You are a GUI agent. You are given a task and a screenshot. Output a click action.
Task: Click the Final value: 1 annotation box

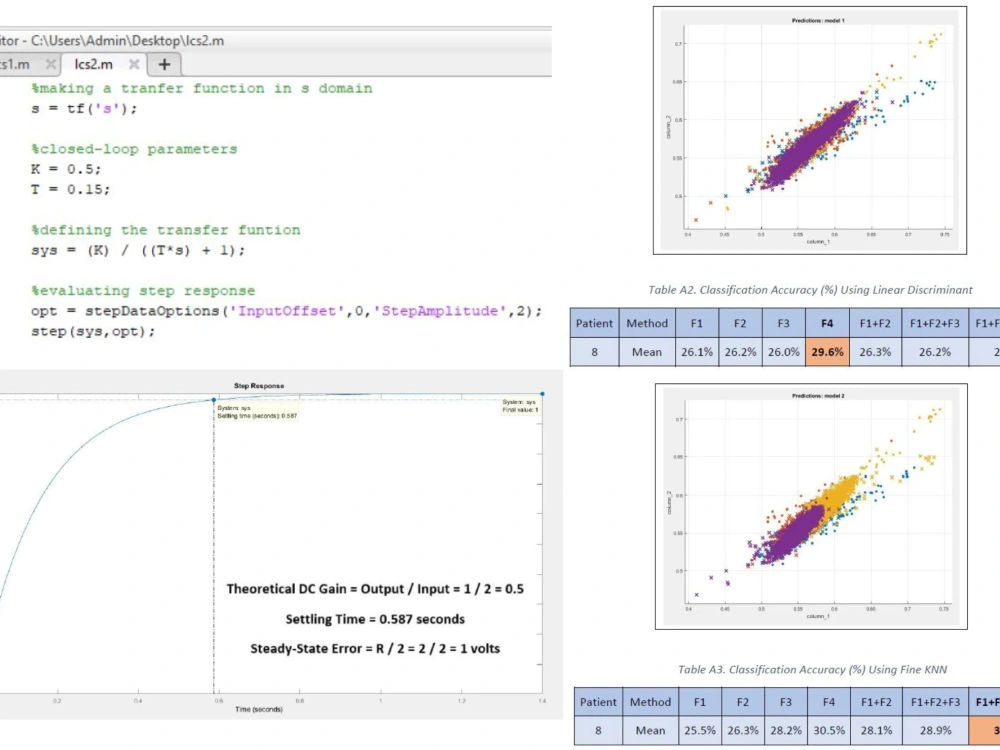pos(521,405)
